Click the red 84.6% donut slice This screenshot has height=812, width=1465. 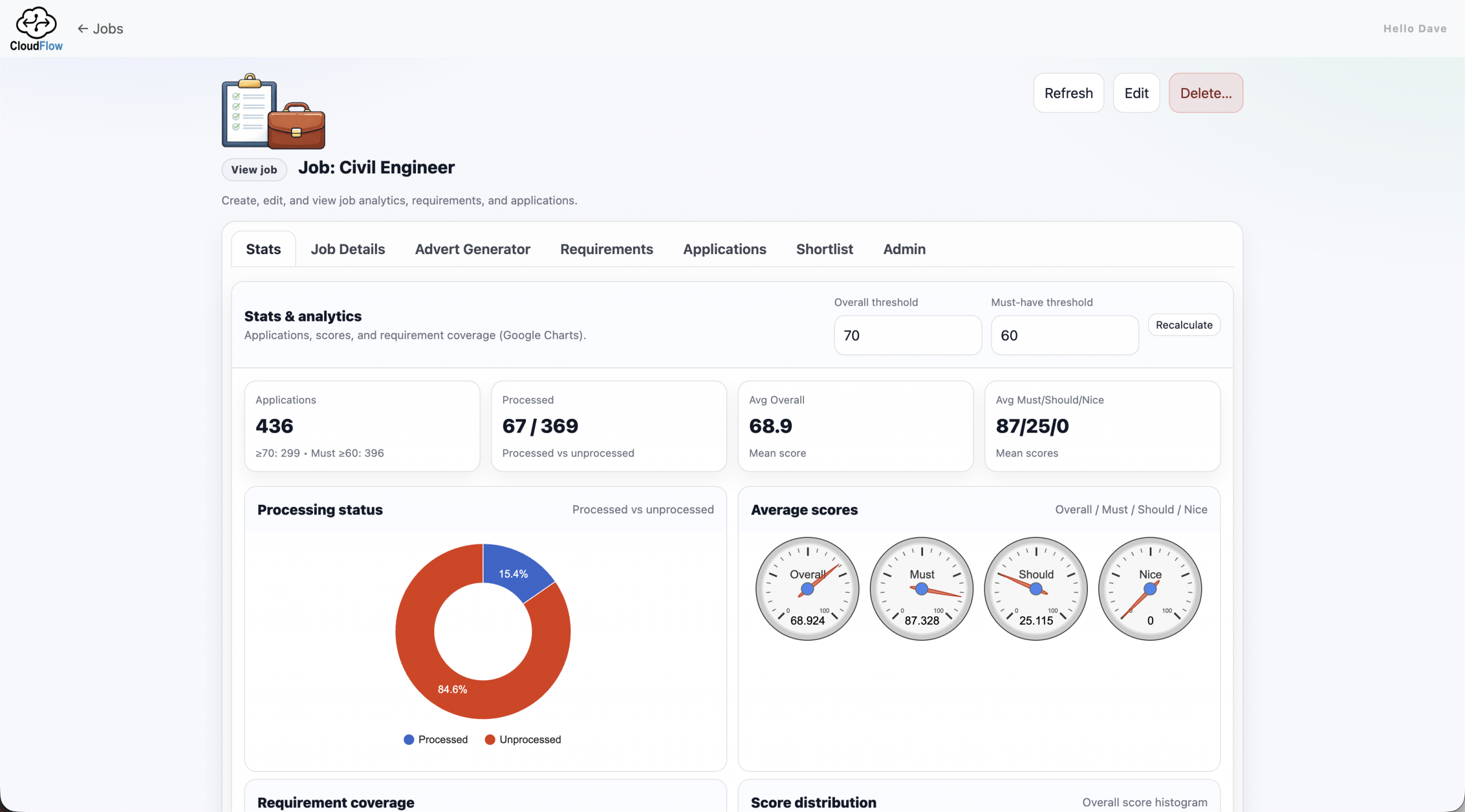click(452, 689)
